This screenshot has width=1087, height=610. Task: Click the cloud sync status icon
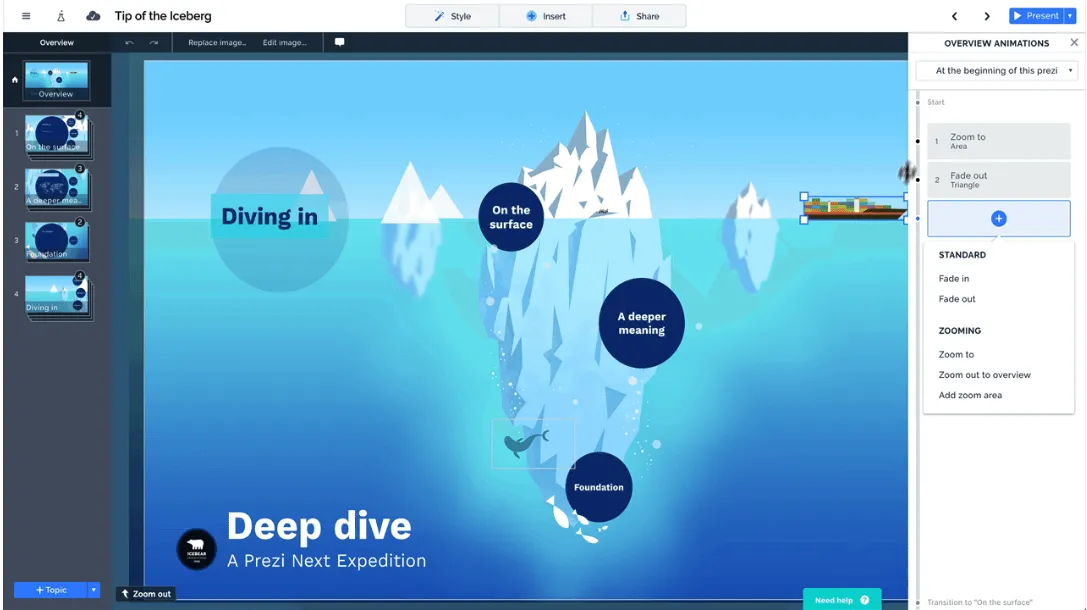93,16
